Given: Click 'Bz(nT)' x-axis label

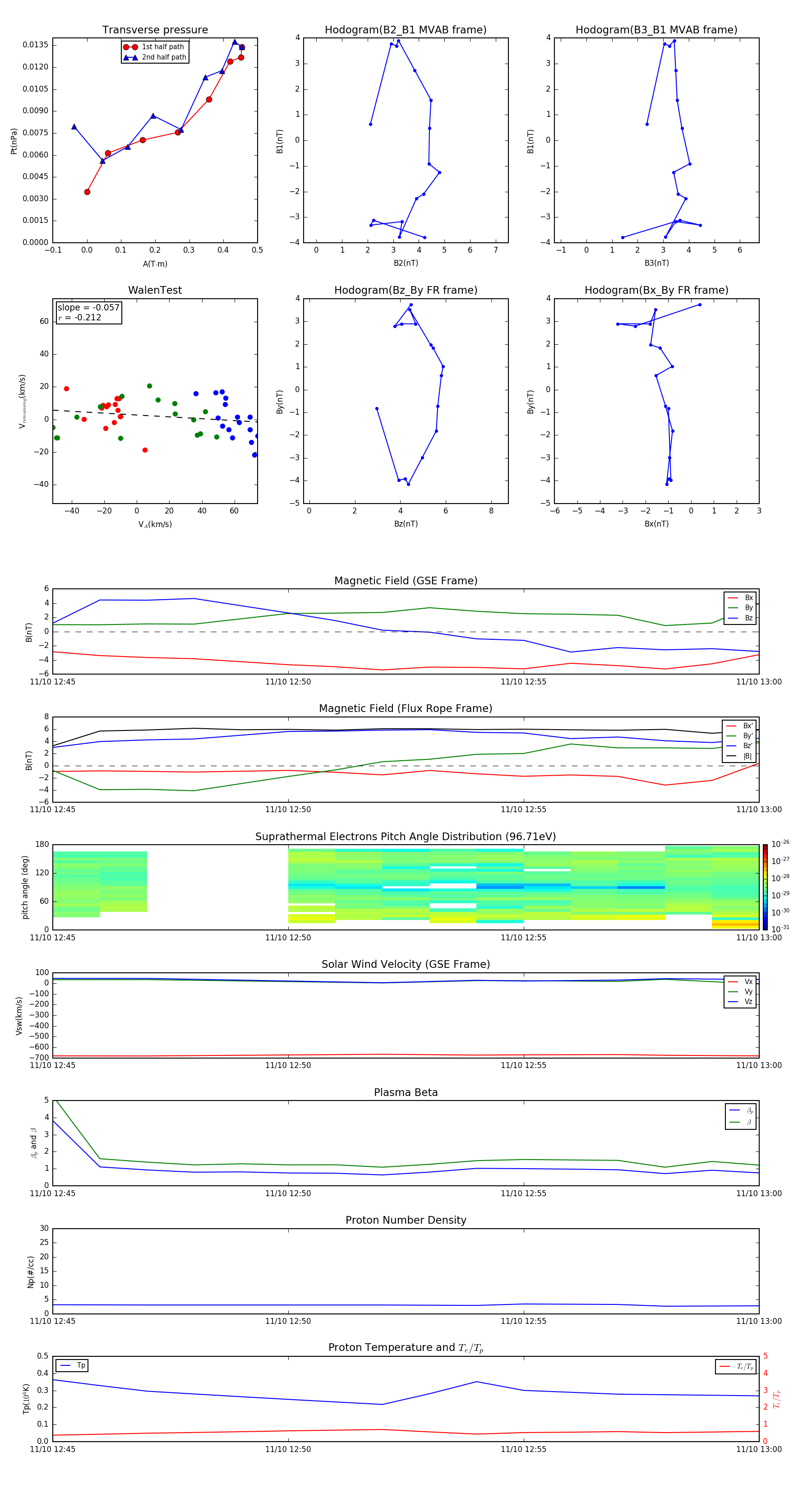Looking at the screenshot, I should 406,524.
